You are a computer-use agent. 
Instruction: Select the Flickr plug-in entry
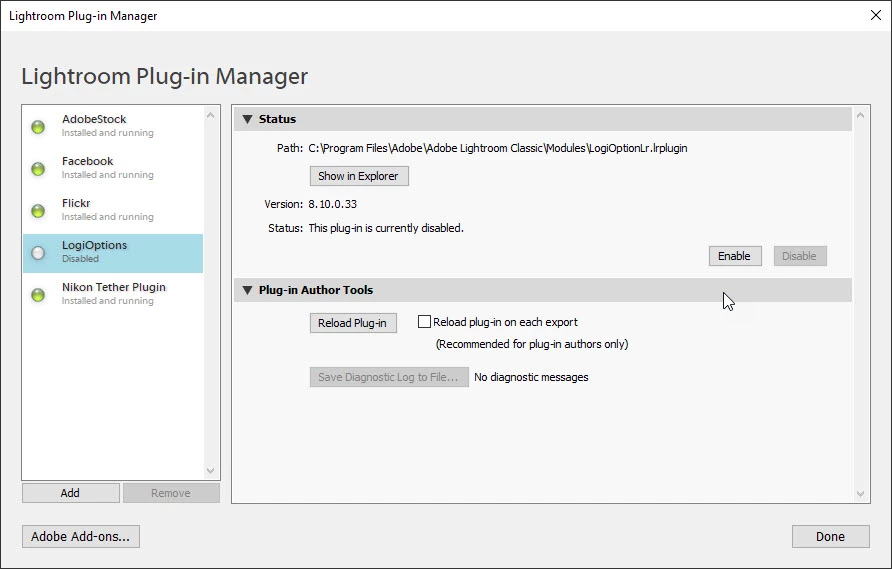click(113, 210)
